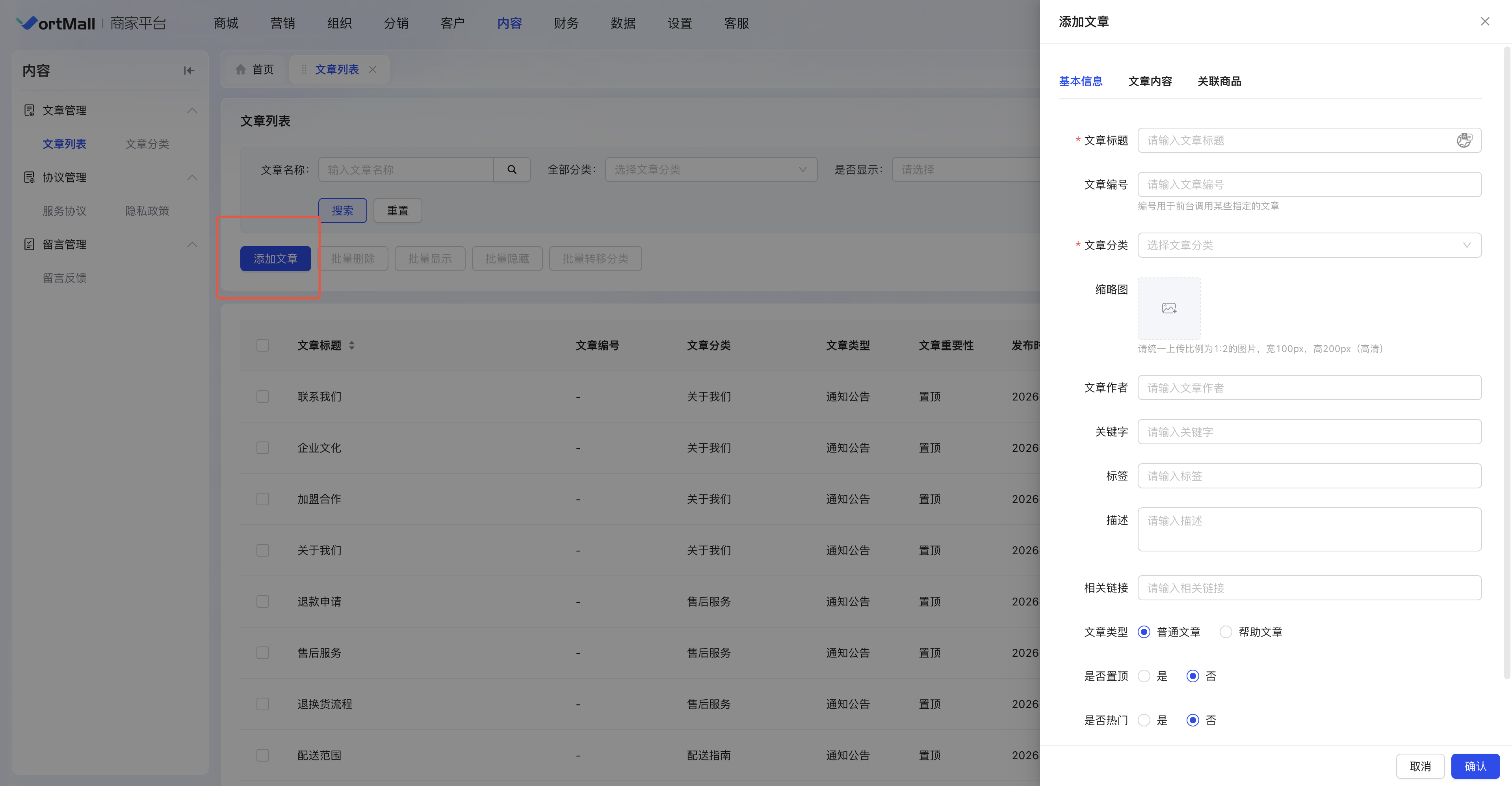This screenshot has height=786, width=1512.
Task: Click the thumbnail image upload icon
Action: [x=1168, y=308]
